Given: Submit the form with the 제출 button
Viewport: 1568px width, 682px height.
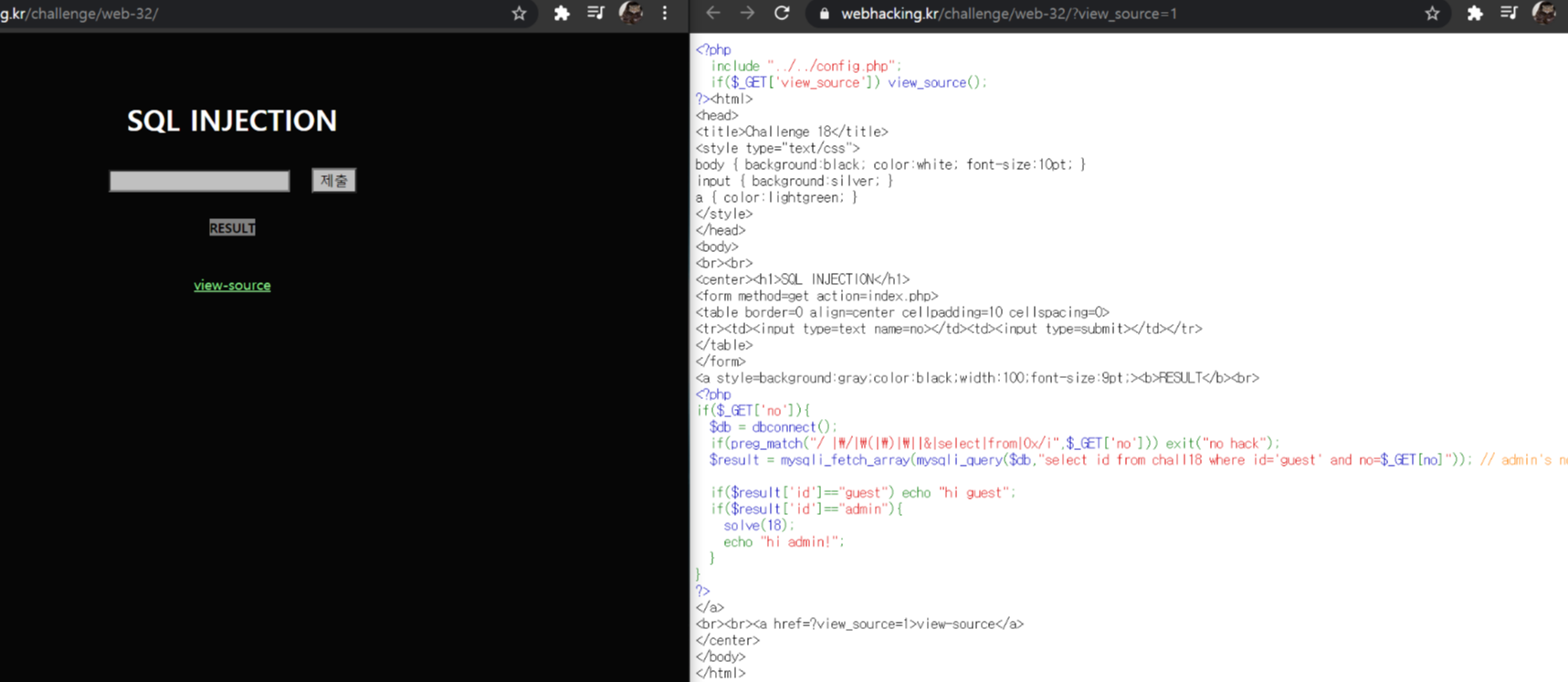Looking at the screenshot, I should (333, 181).
